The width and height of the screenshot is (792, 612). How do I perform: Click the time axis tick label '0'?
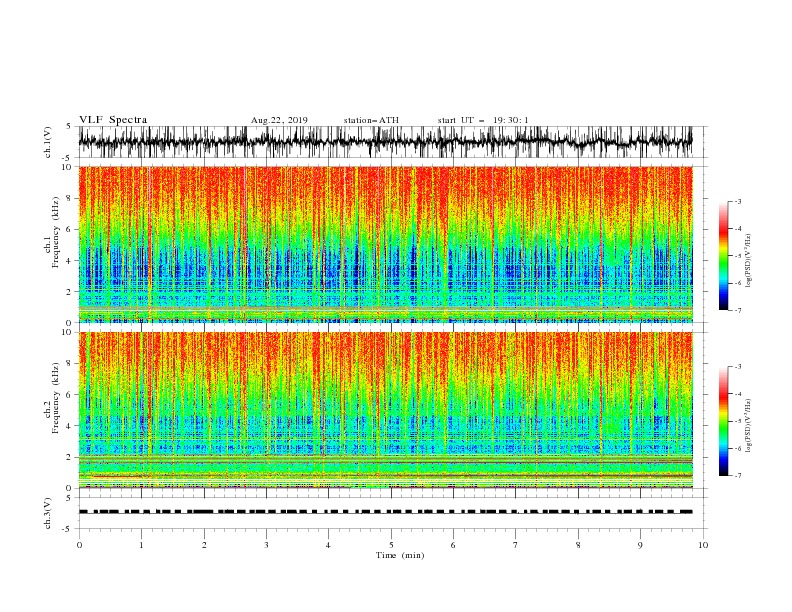pos(79,545)
